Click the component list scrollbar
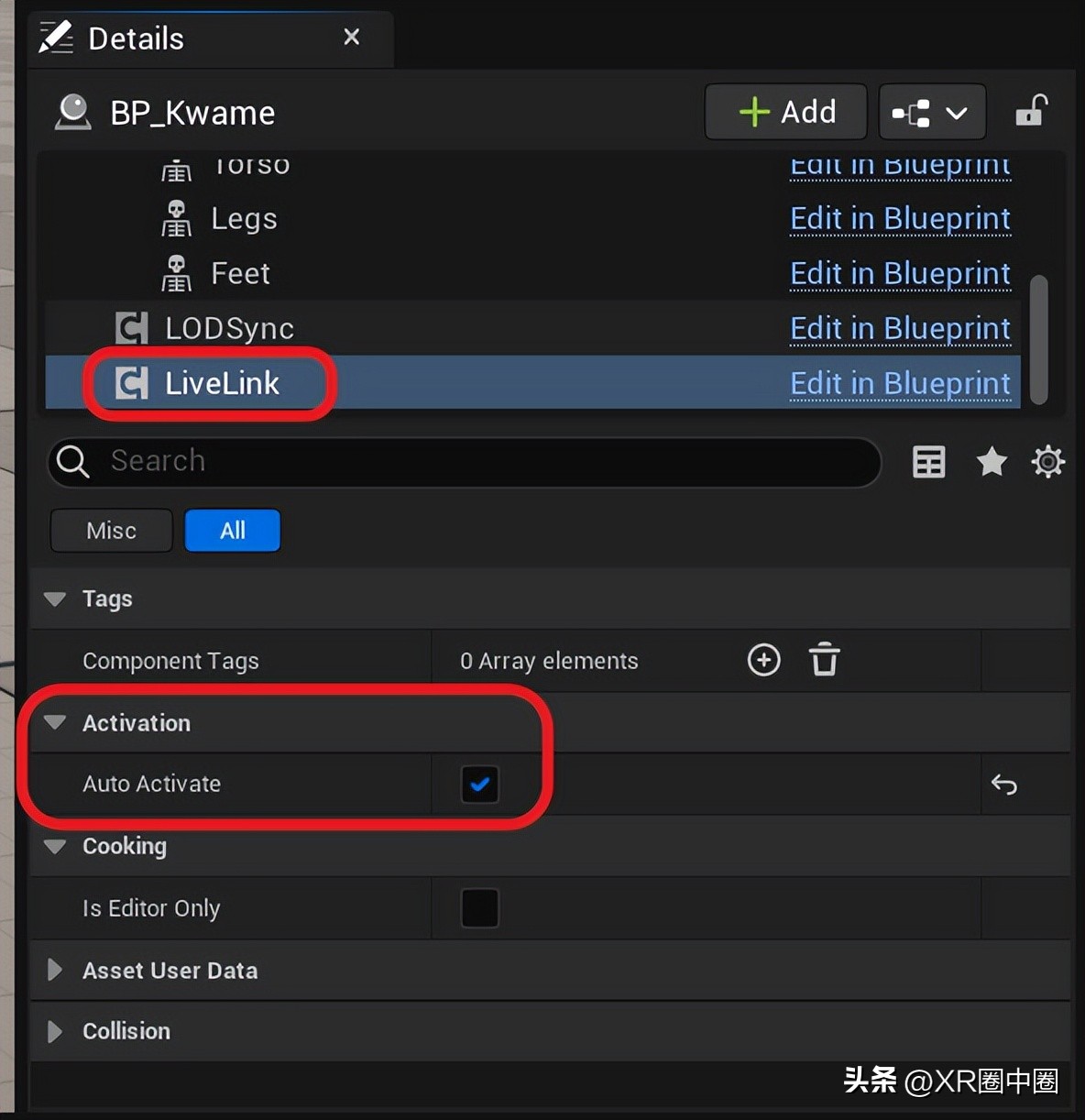1085x1120 pixels. coord(1038,339)
